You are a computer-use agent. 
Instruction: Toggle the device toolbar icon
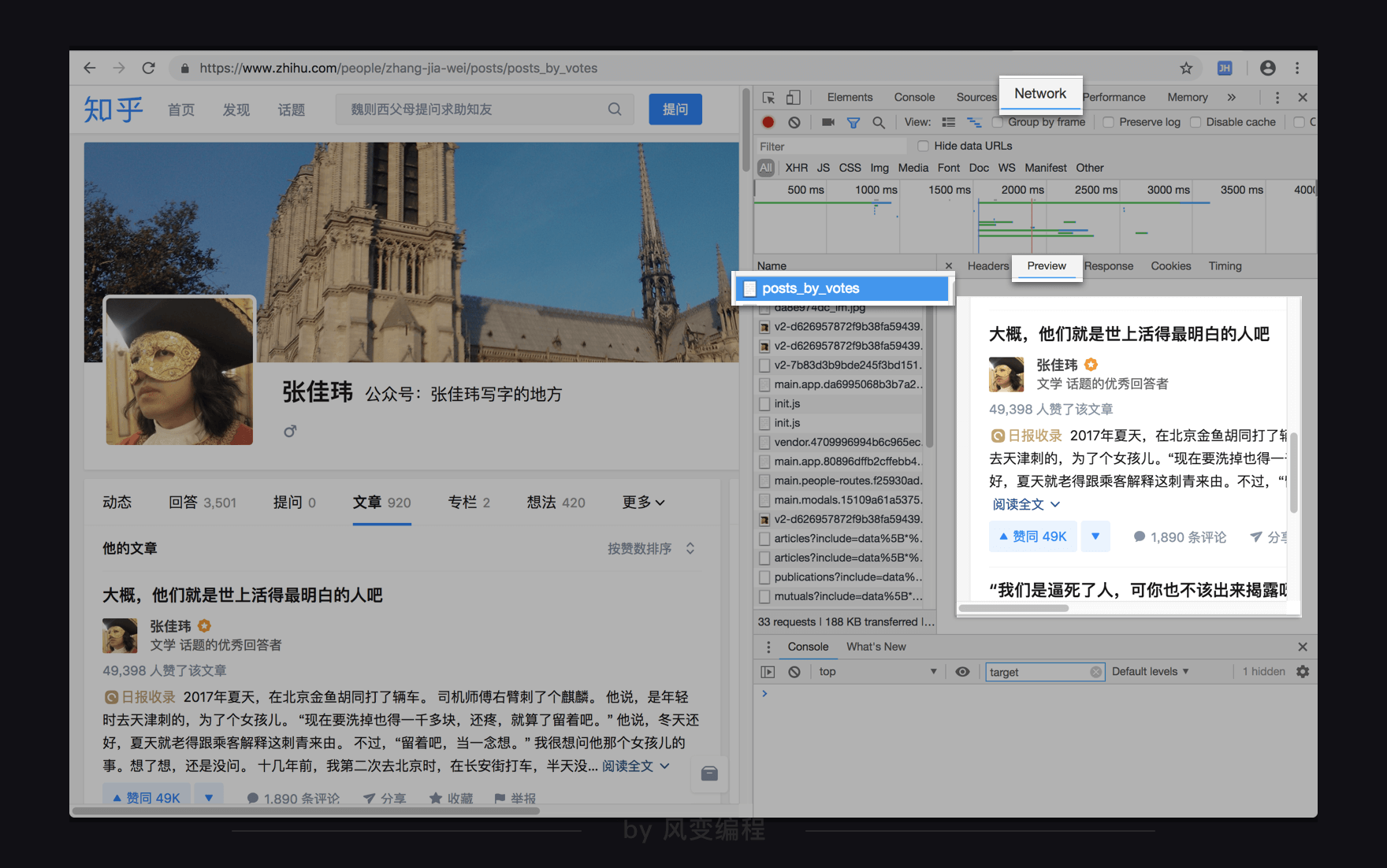tap(794, 97)
